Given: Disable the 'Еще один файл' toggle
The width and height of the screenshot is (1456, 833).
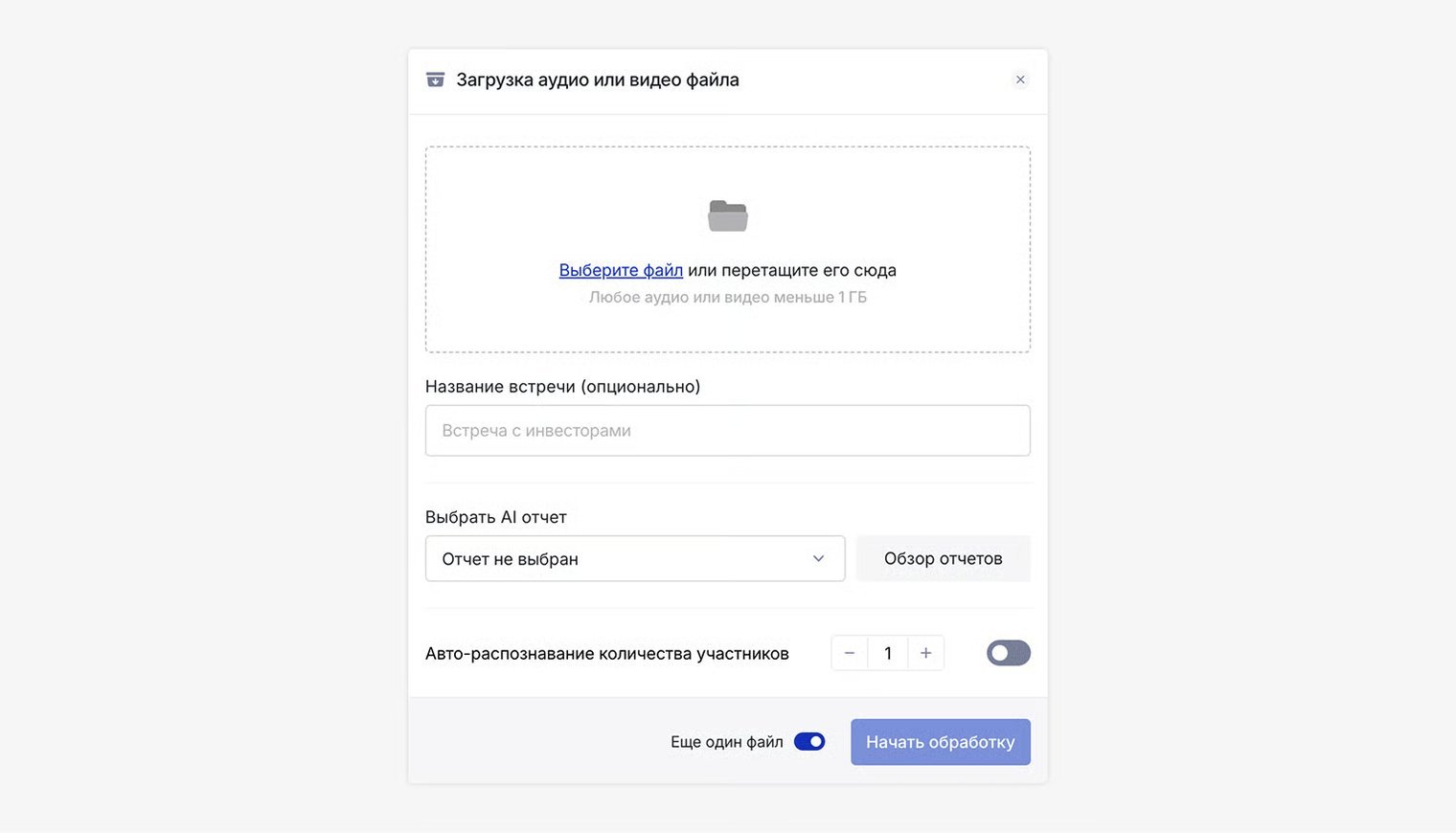Looking at the screenshot, I should click(809, 742).
